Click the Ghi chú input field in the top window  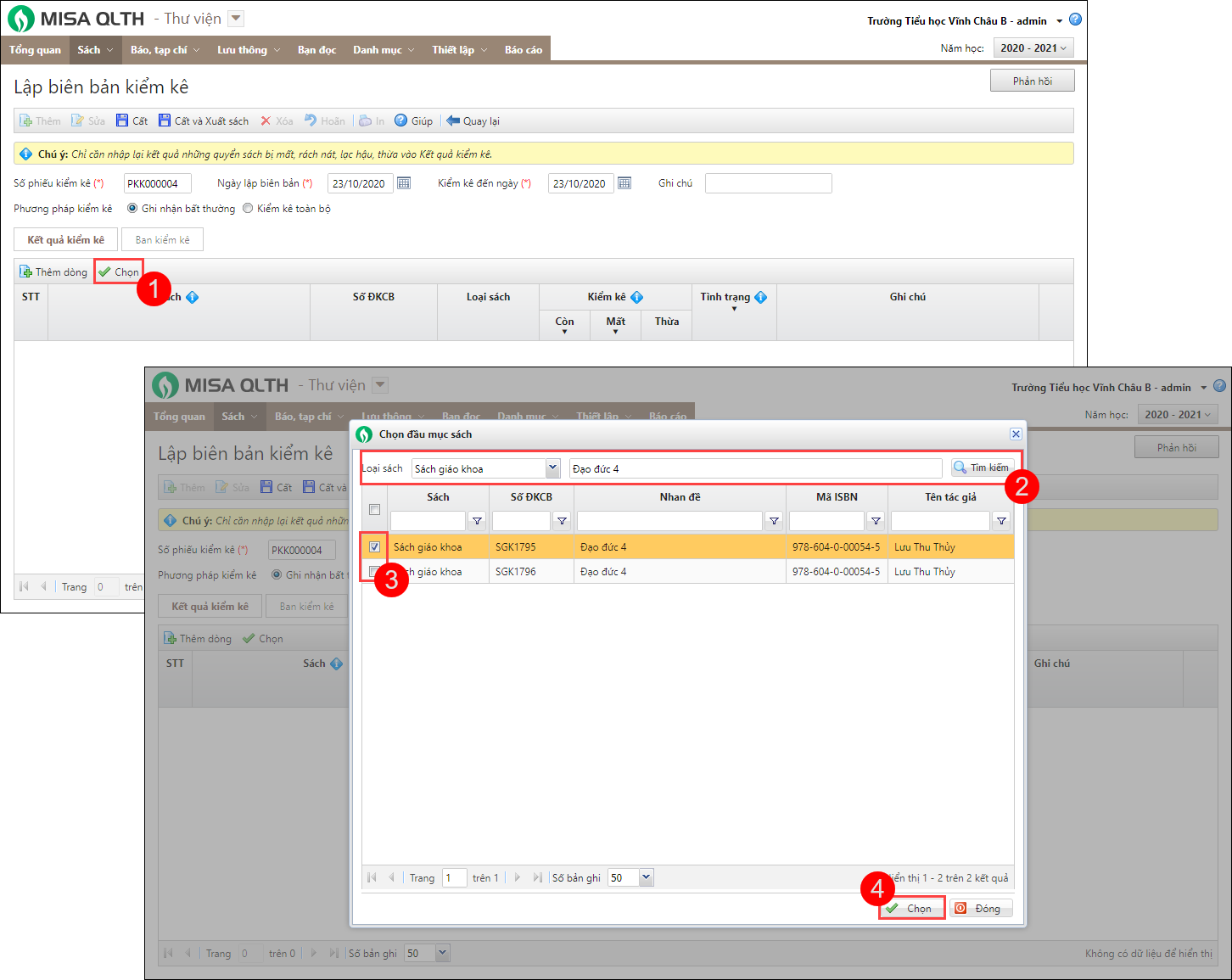[769, 183]
